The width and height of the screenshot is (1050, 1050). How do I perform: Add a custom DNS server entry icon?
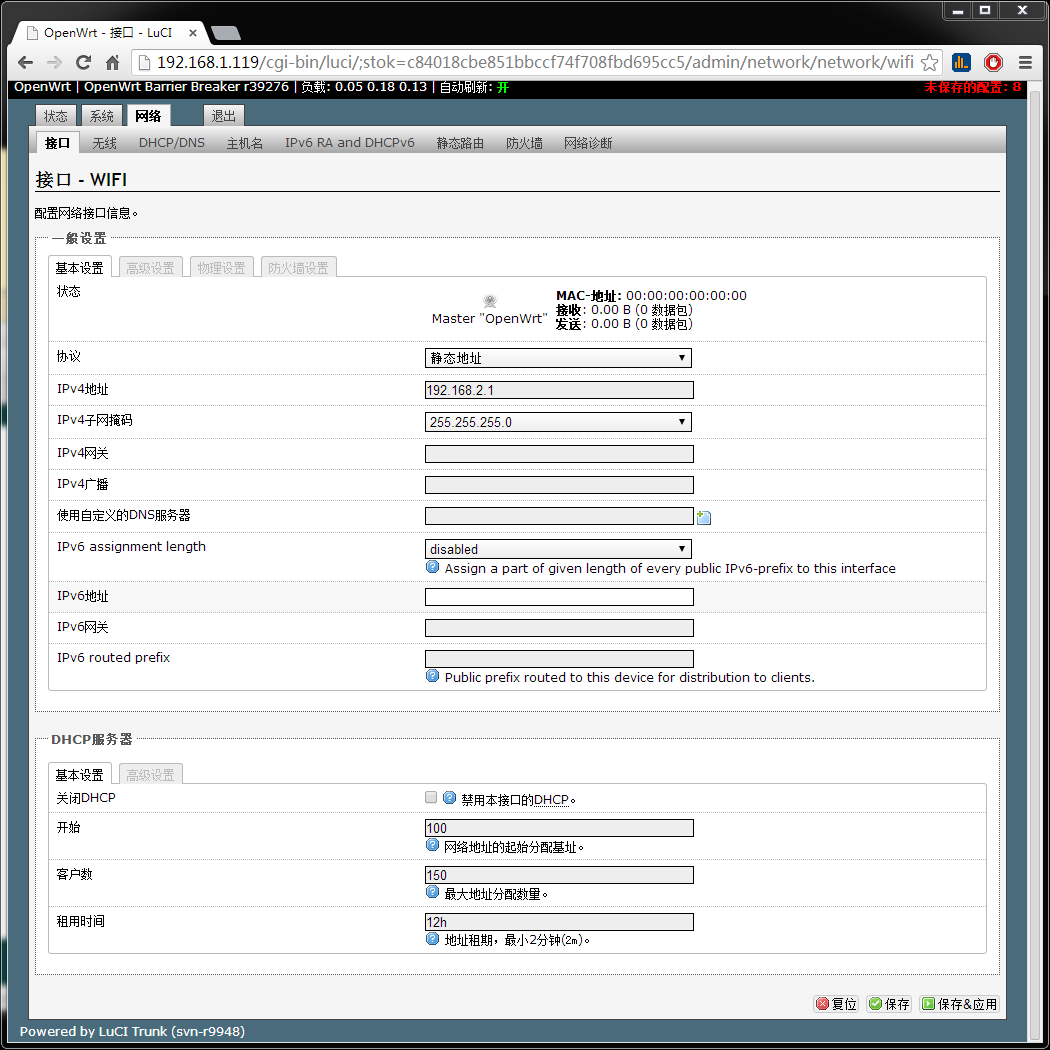[703, 517]
